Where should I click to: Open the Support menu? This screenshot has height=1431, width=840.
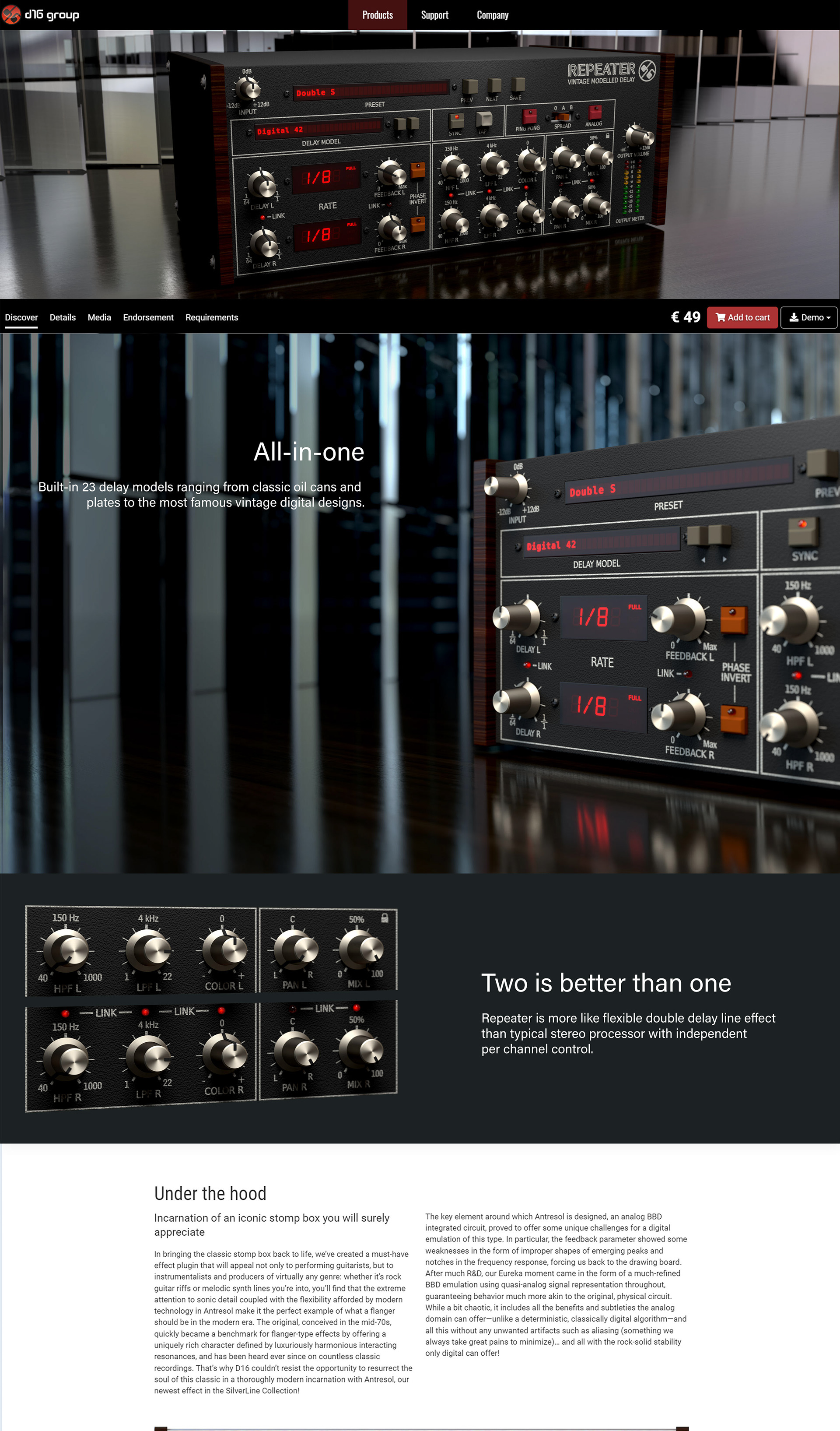click(x=434, y=15)
